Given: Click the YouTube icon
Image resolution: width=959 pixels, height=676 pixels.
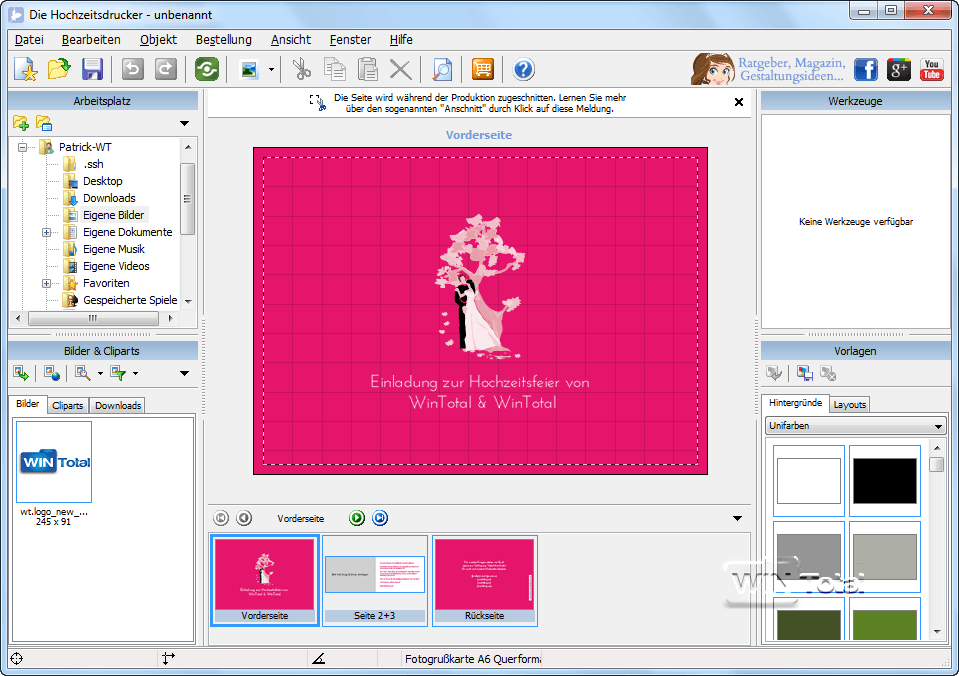Looking at the screenshot, I should point(931,69).
